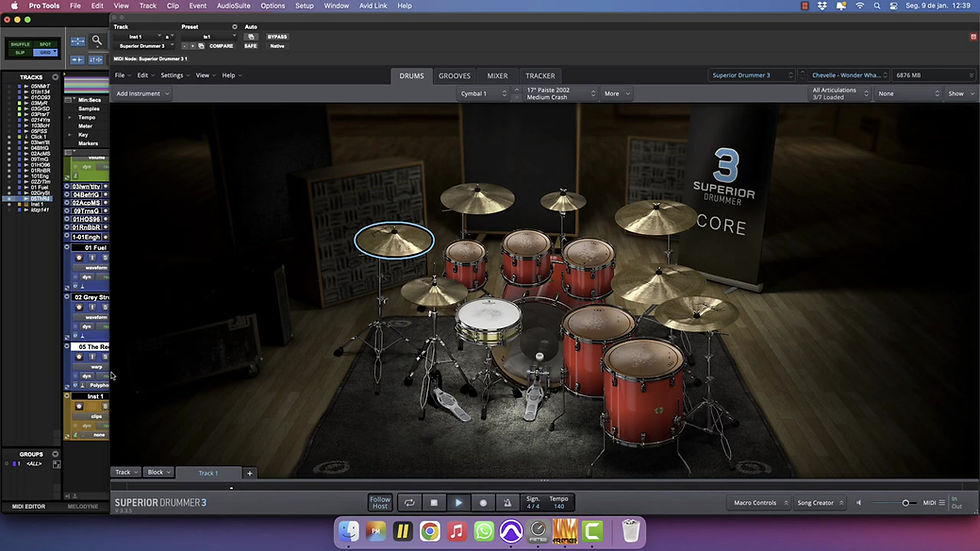
Task: Click the speaker volume icon
Action: (x=859, y=503)
